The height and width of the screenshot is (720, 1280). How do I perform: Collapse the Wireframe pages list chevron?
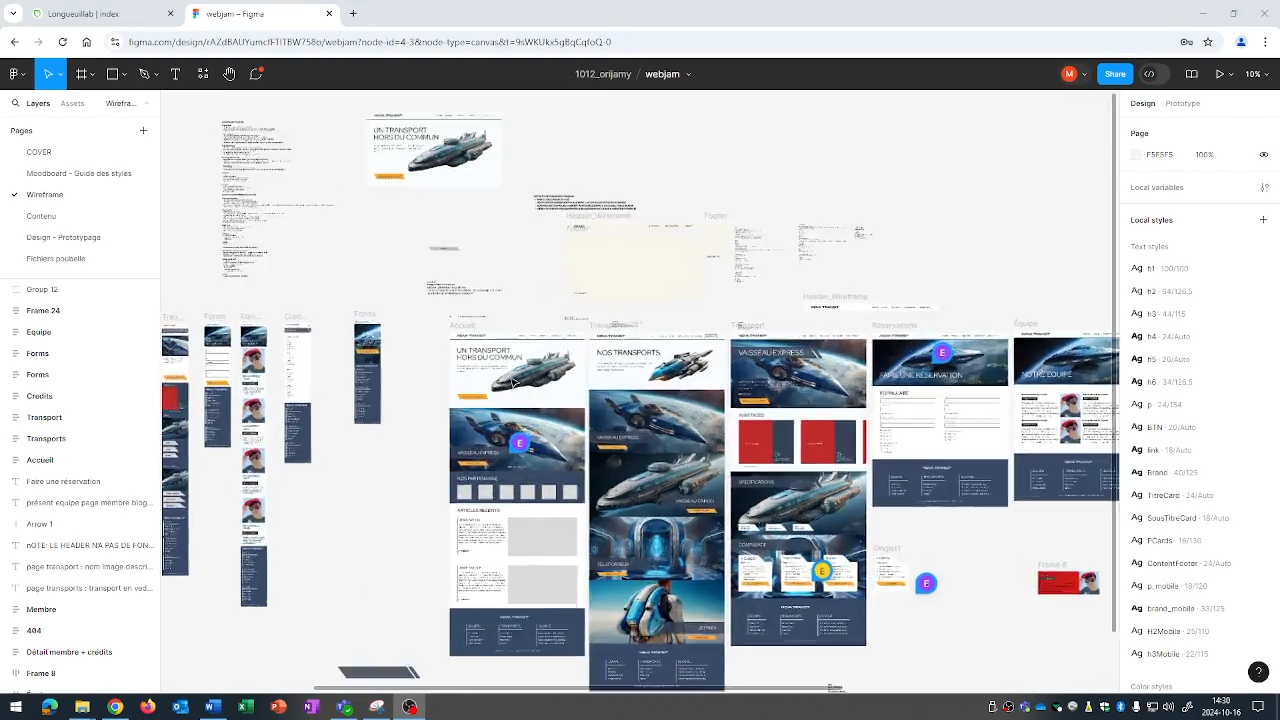coord(145,104)
